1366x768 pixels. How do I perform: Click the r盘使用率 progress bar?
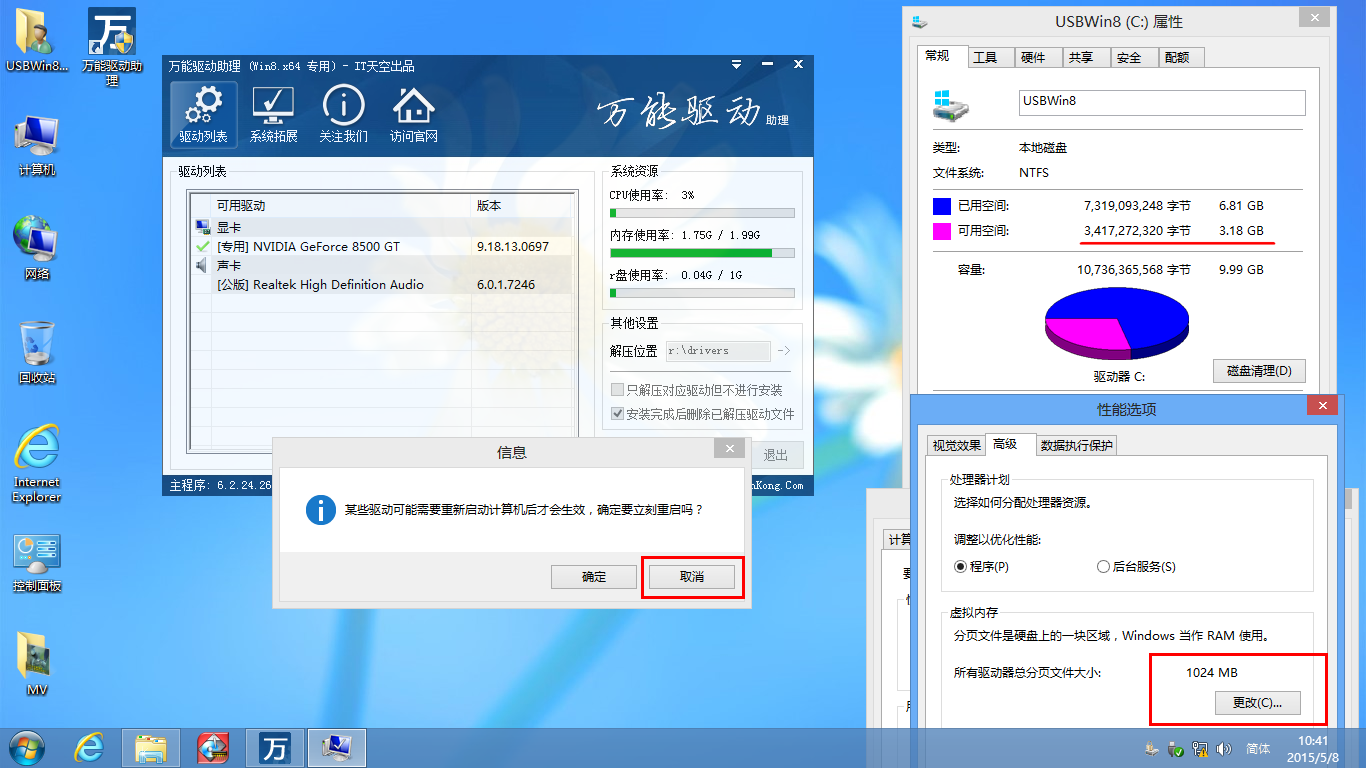coord(702,293)
